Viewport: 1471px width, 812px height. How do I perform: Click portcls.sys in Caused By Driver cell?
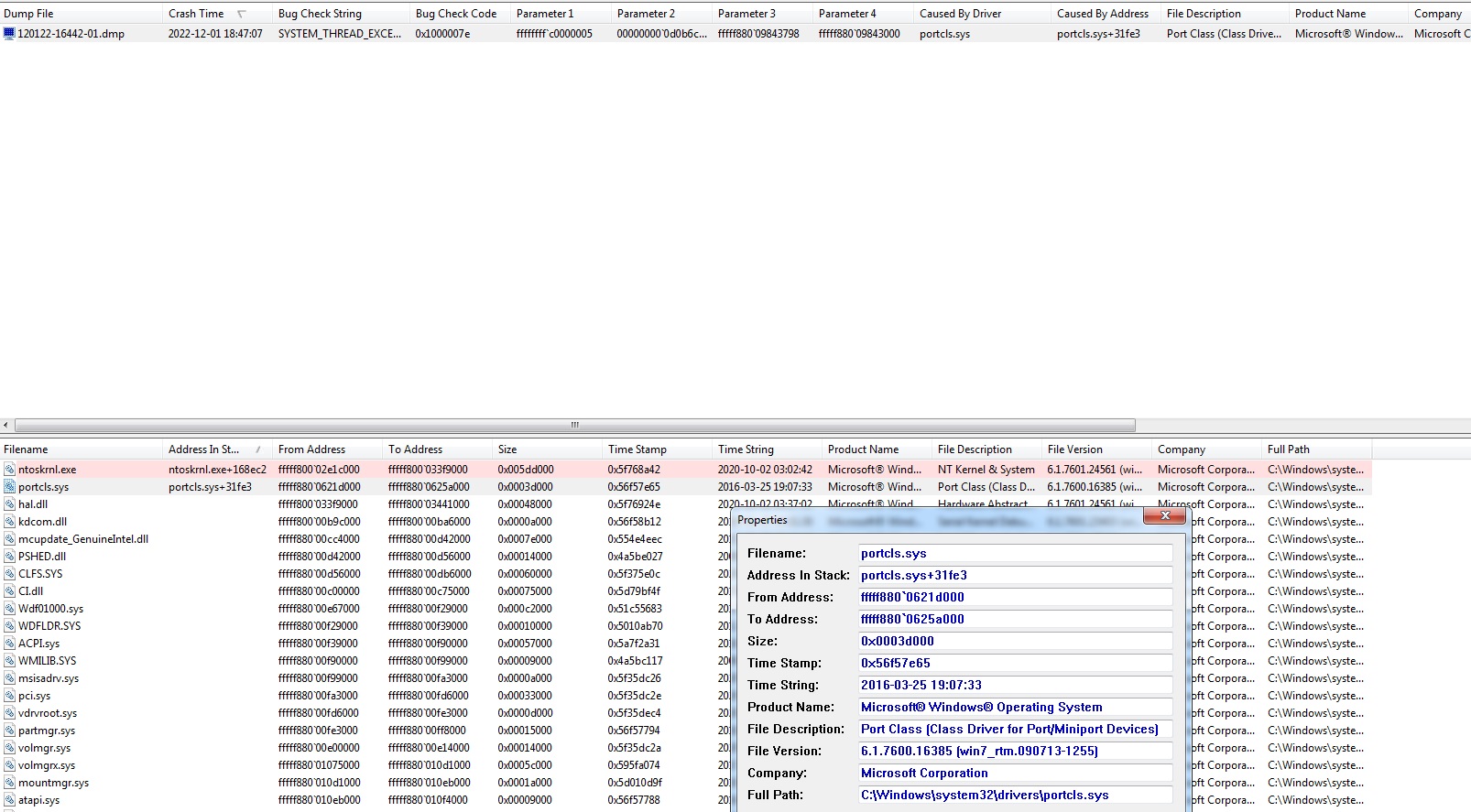pos(944,34)
